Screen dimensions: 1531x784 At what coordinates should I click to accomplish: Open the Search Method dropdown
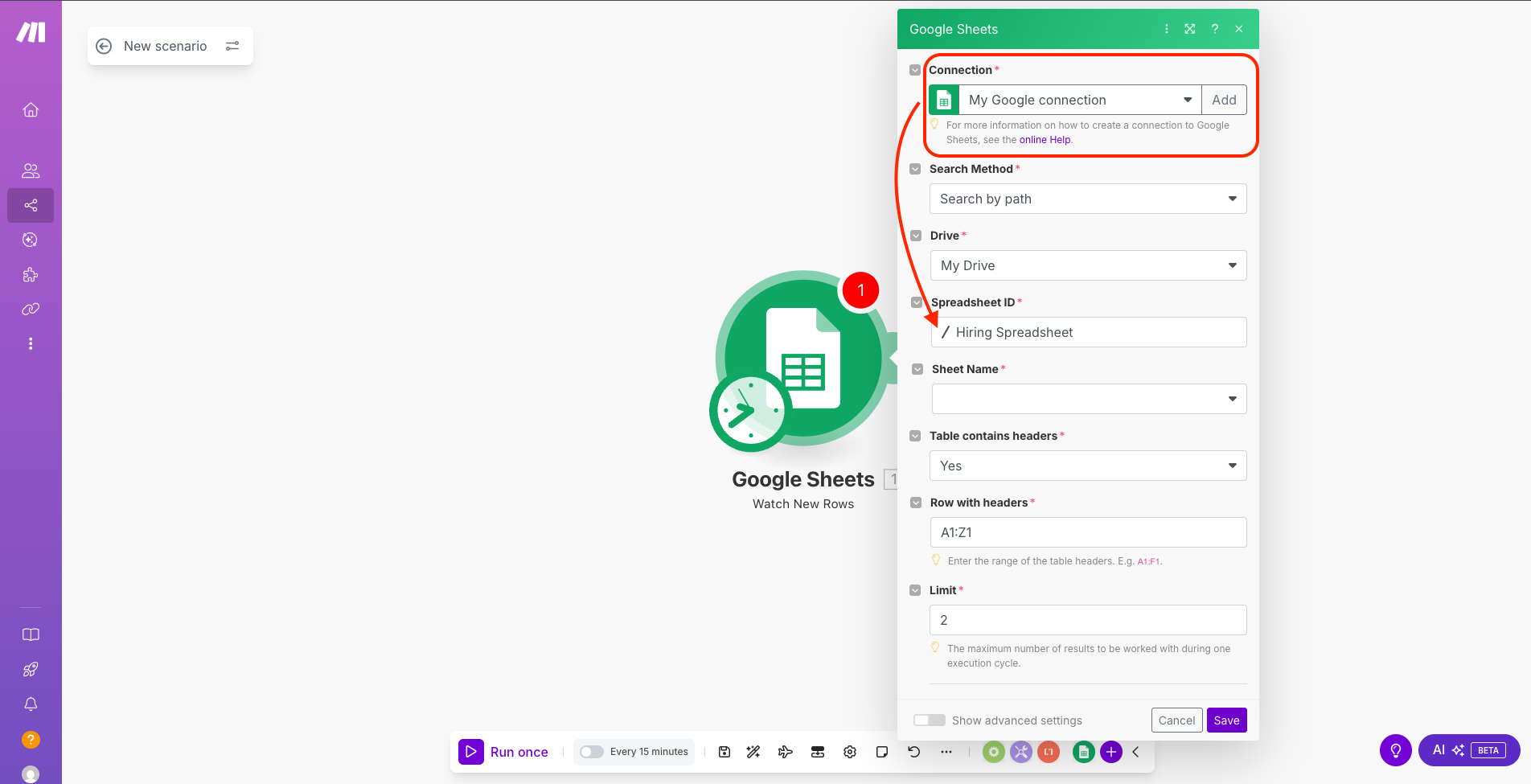coord(1087,199)
